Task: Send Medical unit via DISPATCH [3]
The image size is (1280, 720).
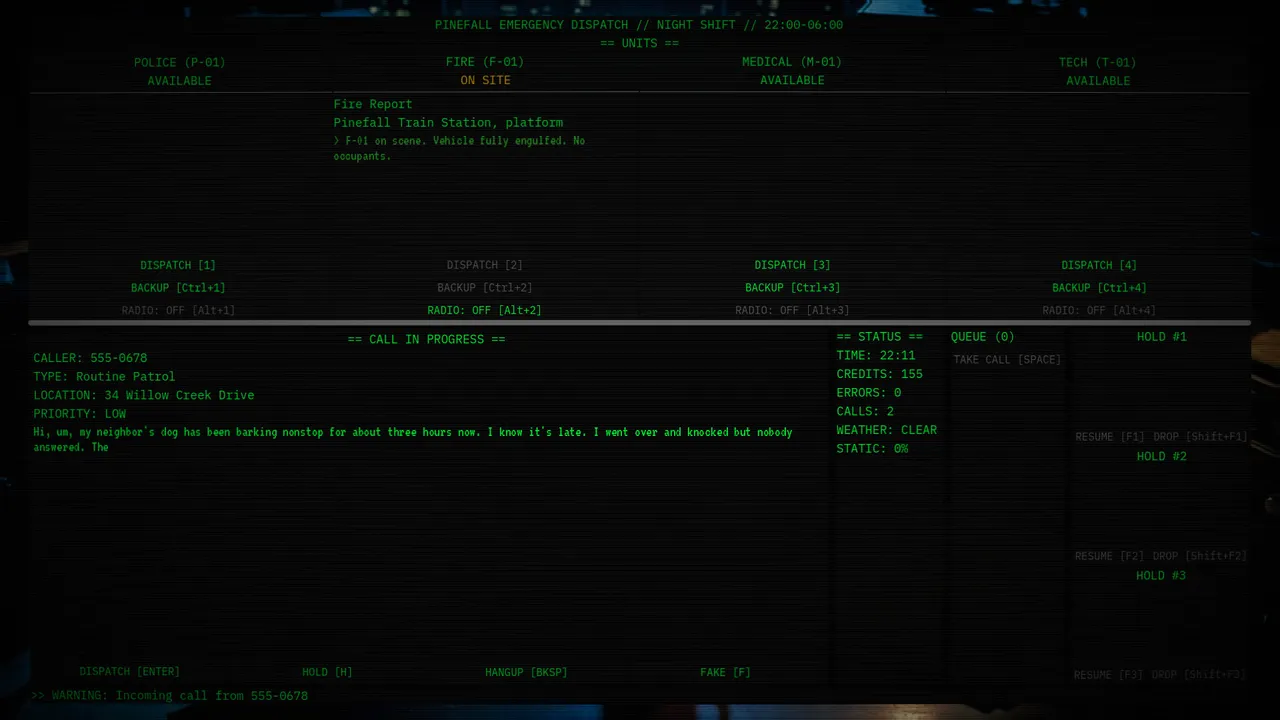Action: tap(792, 265)
